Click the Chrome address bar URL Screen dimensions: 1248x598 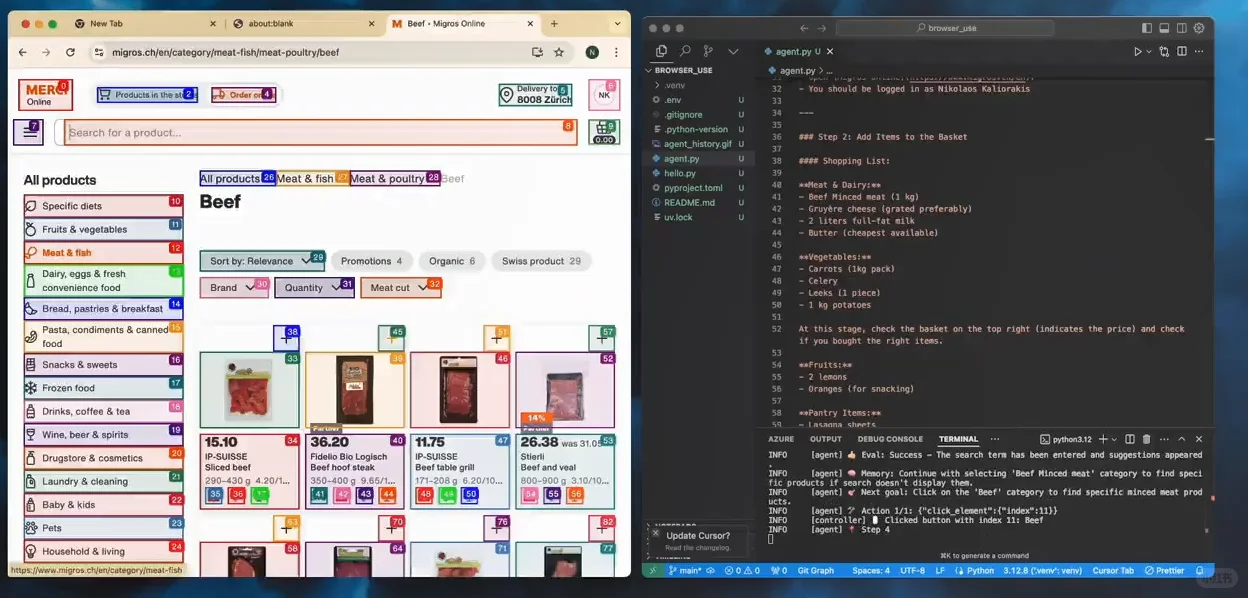[x=225, y=52]
